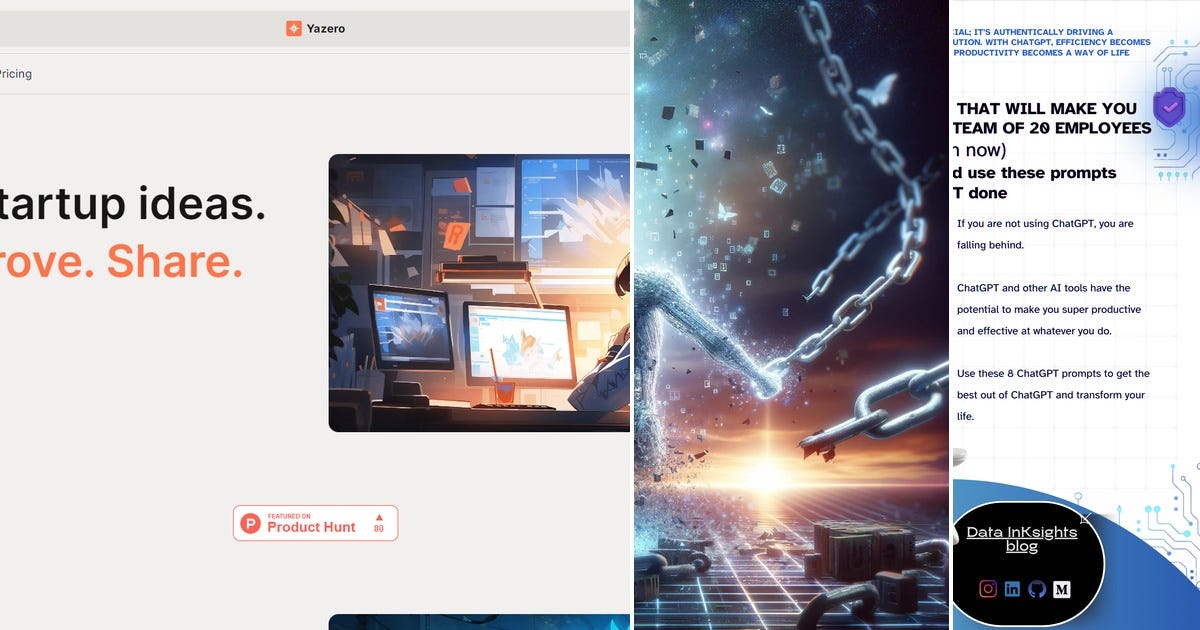Open the Data InKsights blog link
Screen dimensions: 1200x630
[x=1022, y=539]
